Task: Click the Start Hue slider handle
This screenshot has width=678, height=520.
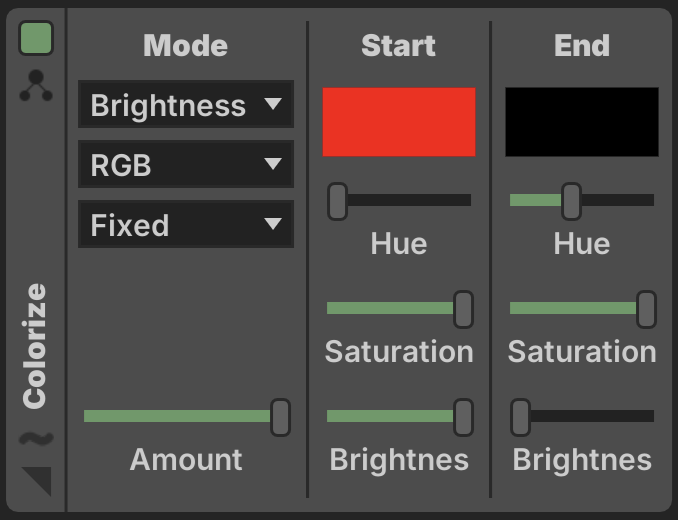Action: pyautogui.click(x=338, y=201)
